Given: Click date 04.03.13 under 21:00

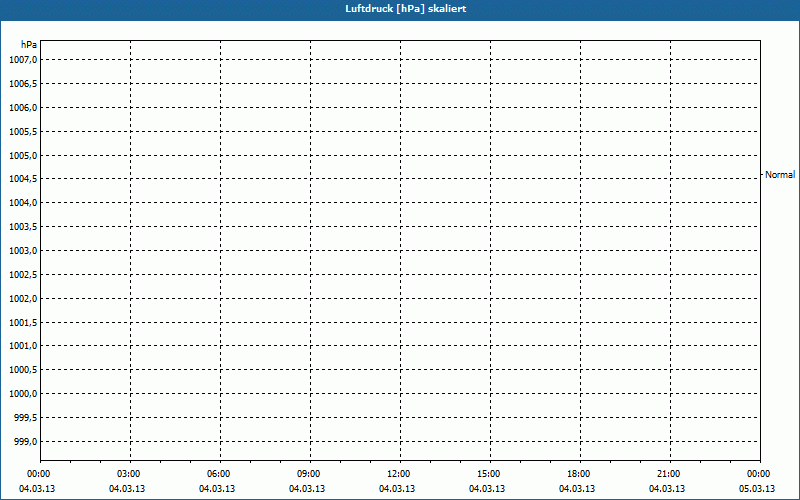Looking at the screenshot, I should (667, 489).
